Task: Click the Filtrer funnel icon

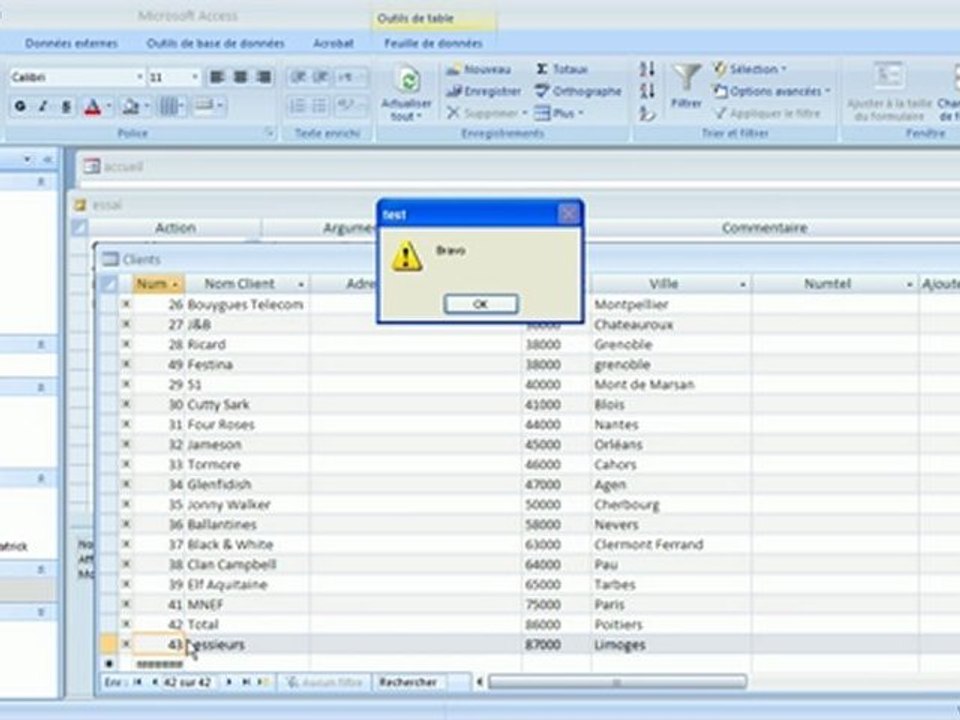Action: pos(686,78)
